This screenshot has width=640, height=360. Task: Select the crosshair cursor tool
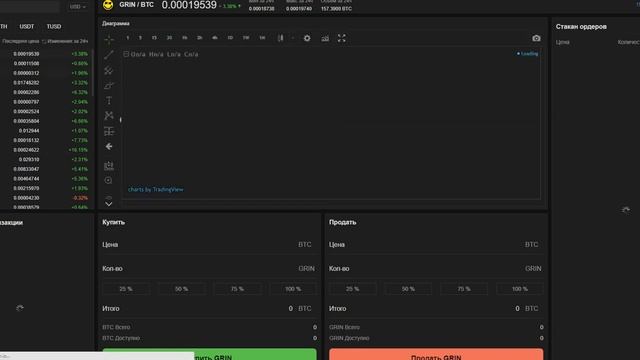[109, 39]
